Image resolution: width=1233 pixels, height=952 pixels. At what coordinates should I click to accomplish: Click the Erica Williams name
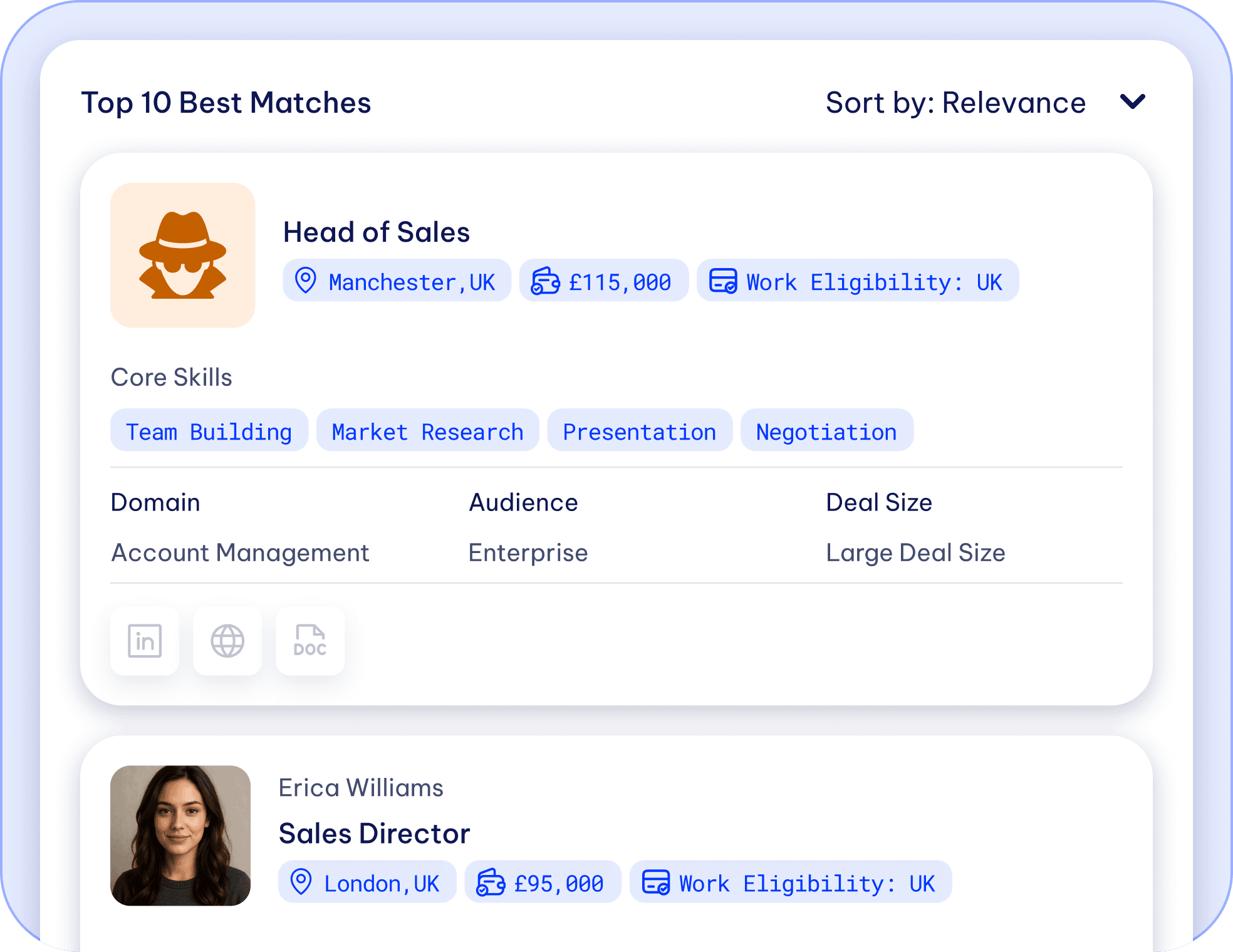[361, 788]
